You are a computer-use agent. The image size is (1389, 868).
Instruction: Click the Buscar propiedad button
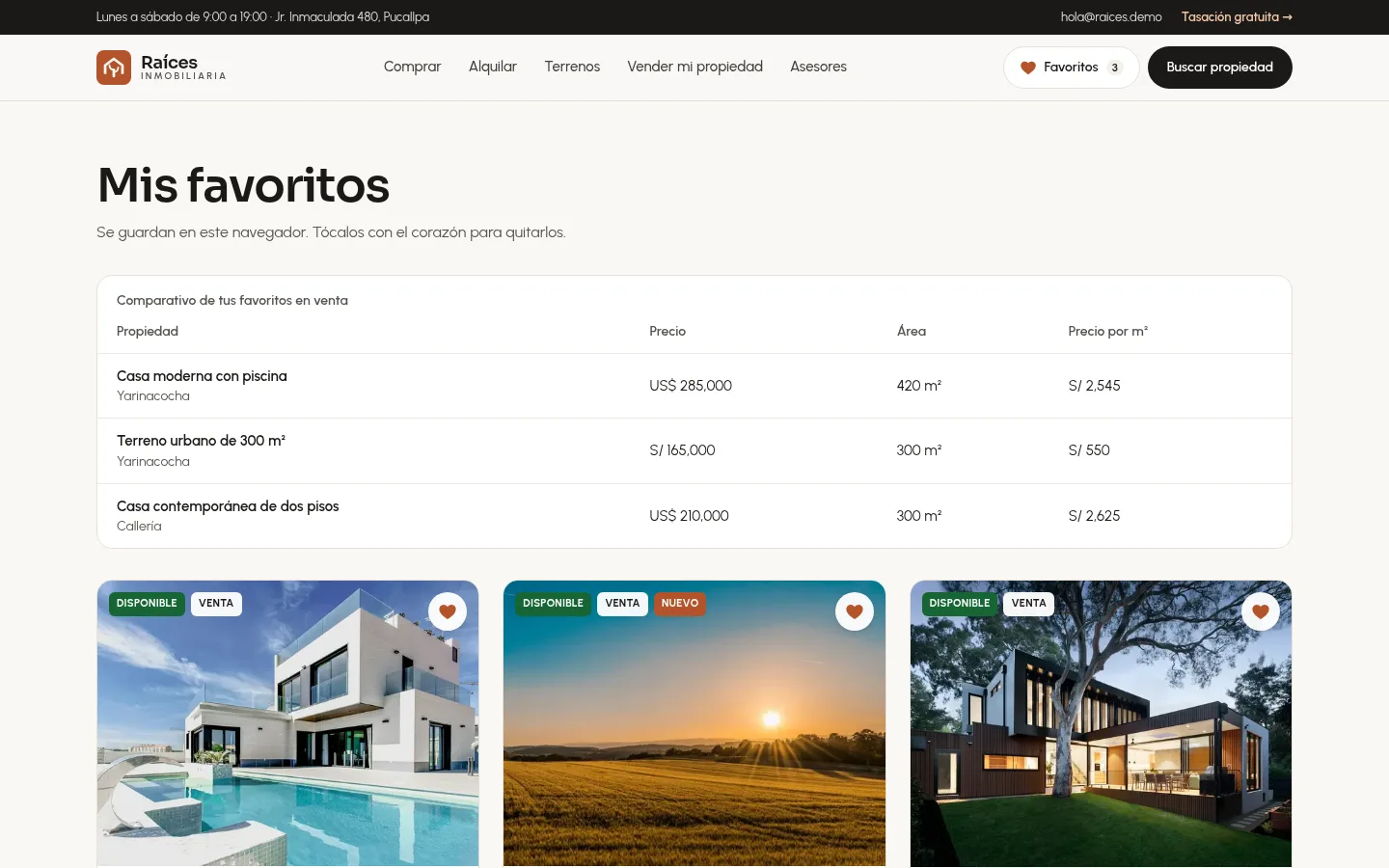tap(1220, 68)
